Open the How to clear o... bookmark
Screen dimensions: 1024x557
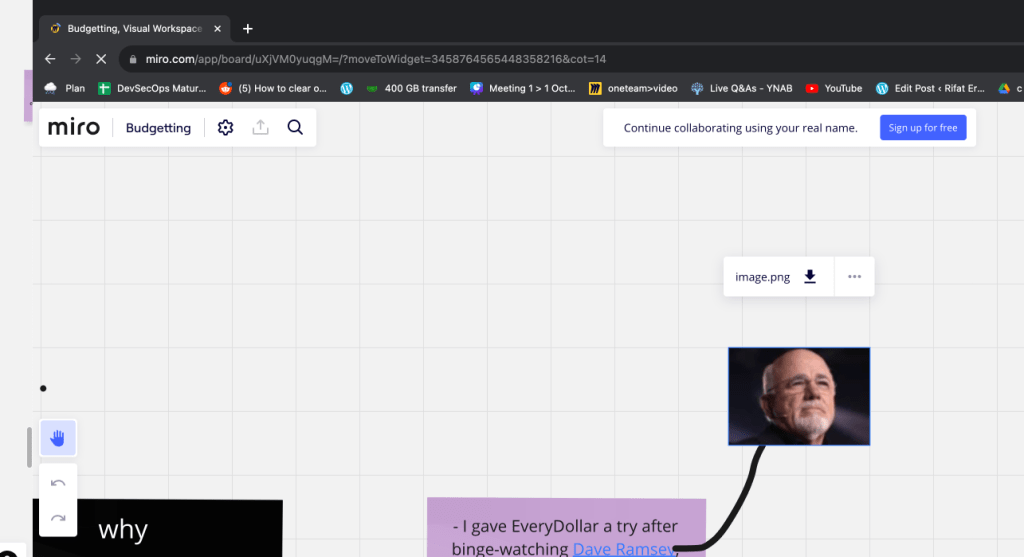pyautogui.click(x=273, y=88)
